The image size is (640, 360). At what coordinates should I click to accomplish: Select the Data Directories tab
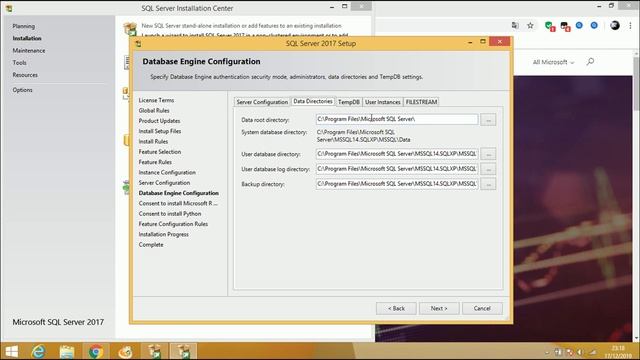click(x=313, y=101)
